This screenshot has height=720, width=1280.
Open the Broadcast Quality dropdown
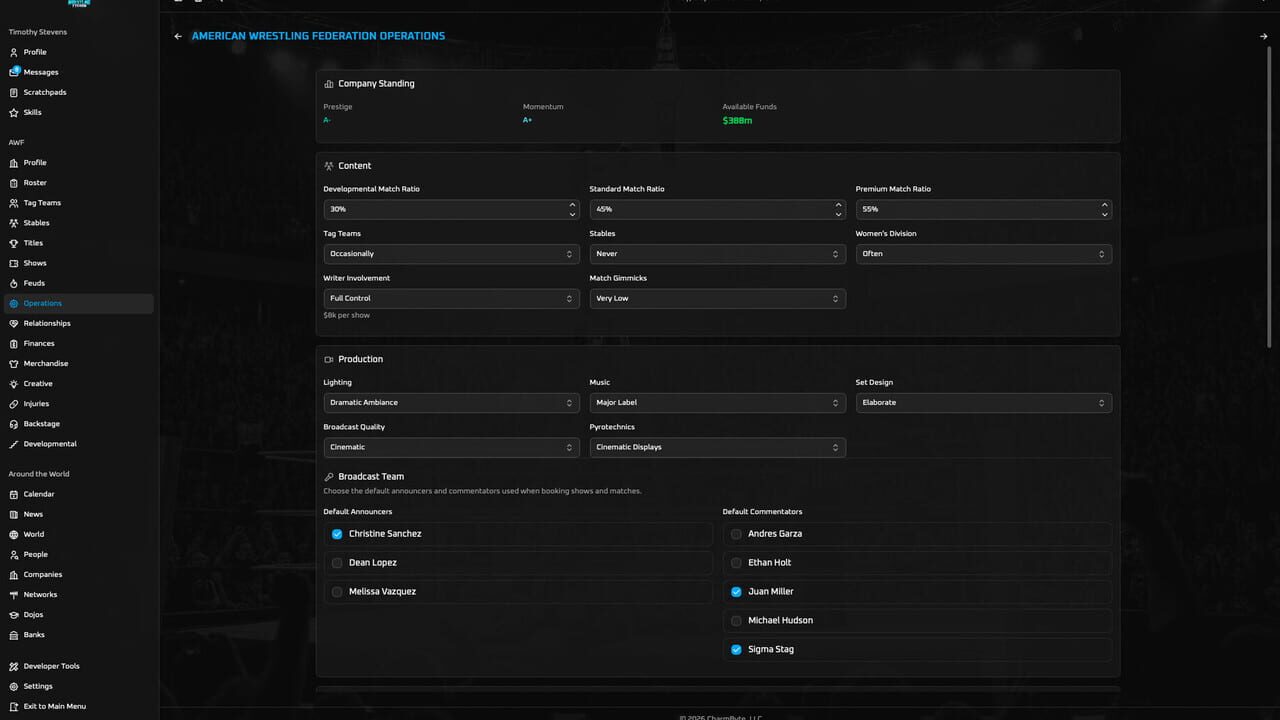click(x=451, y=447)
